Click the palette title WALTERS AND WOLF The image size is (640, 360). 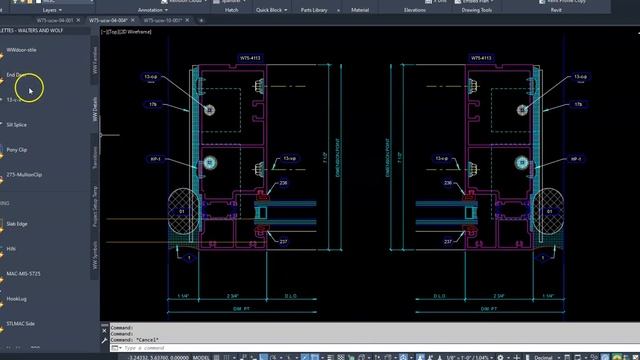click(39, 30)
